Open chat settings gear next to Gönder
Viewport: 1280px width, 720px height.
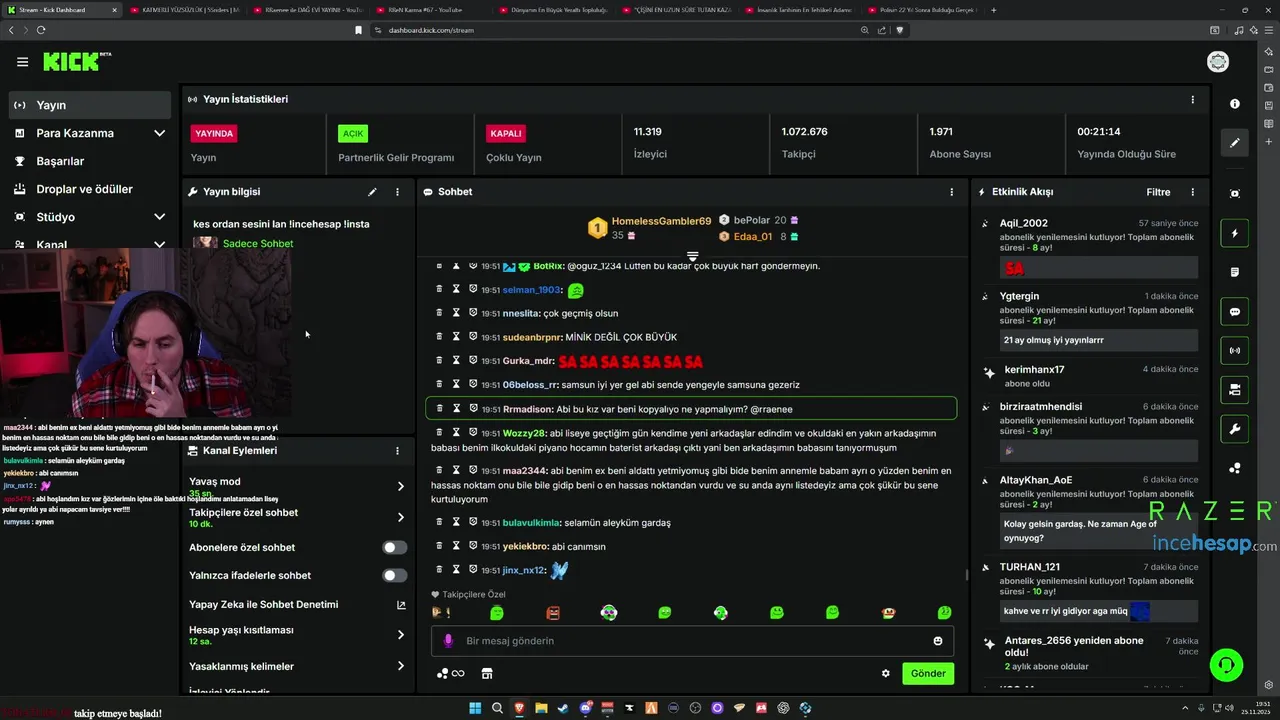click(885, 674)
